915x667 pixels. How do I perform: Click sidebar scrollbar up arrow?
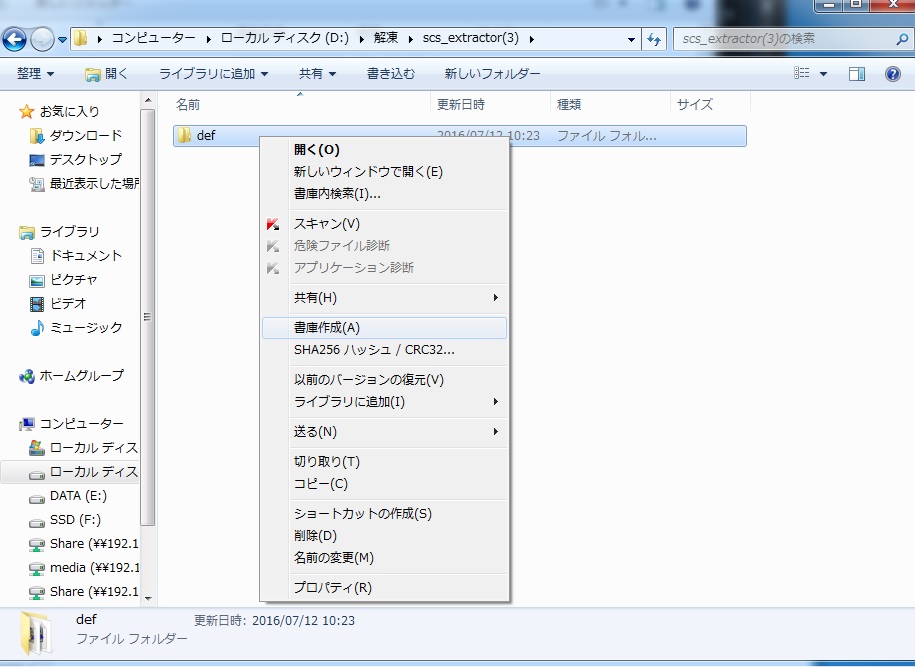click(148, 100)
